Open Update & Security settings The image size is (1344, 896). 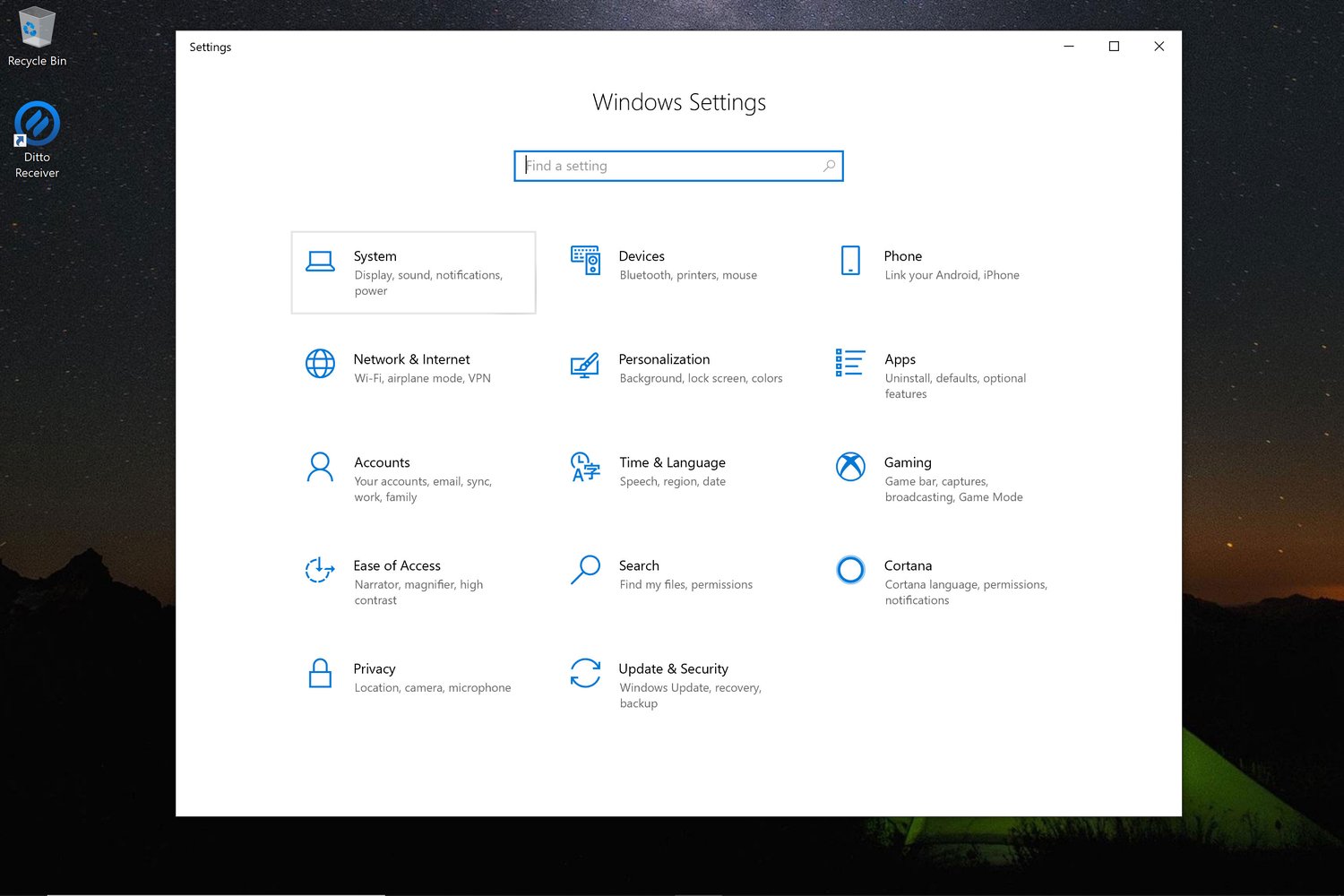(x=585, y=673)
